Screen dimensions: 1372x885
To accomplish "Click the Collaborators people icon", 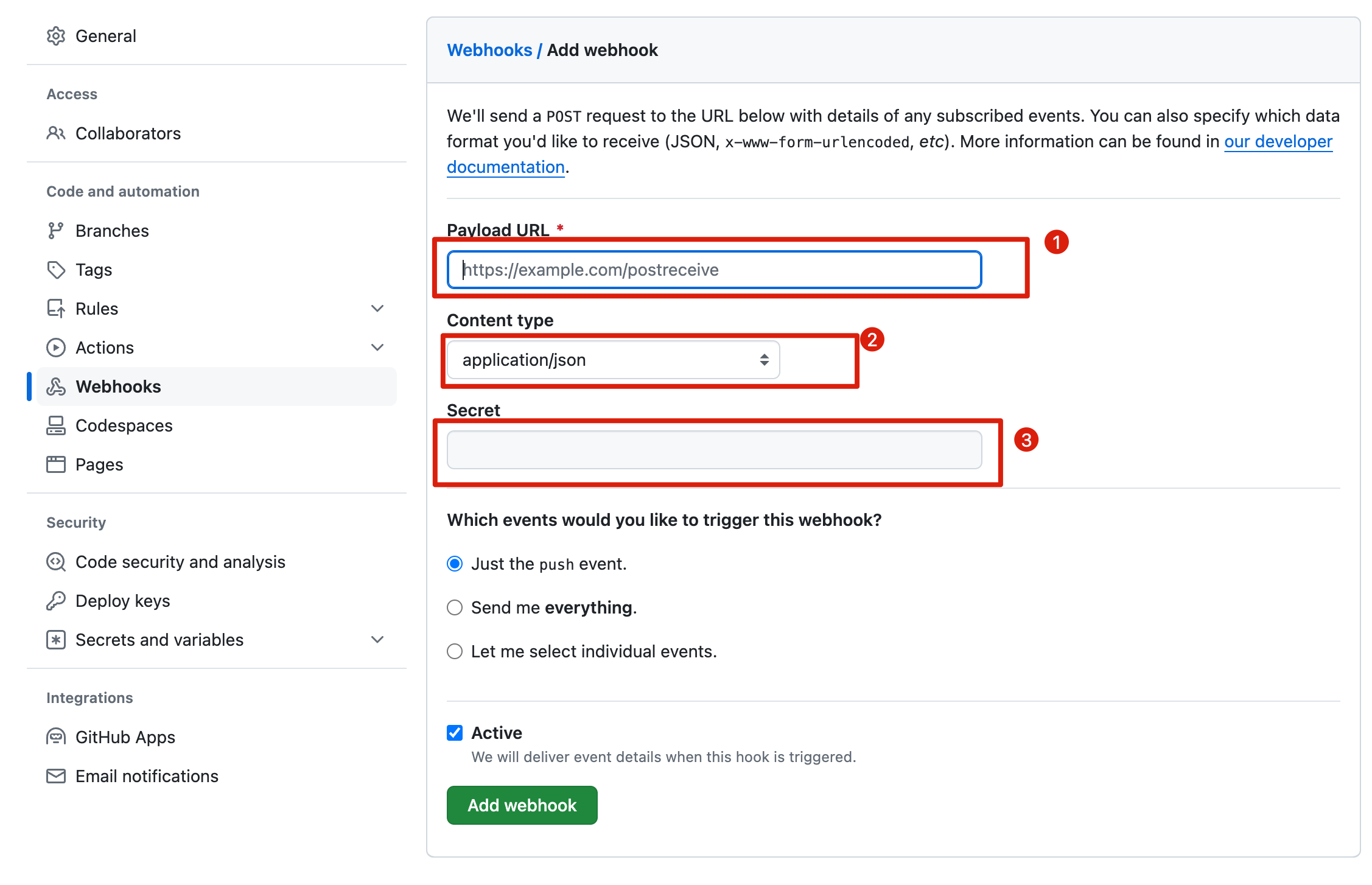I will 56,133.
